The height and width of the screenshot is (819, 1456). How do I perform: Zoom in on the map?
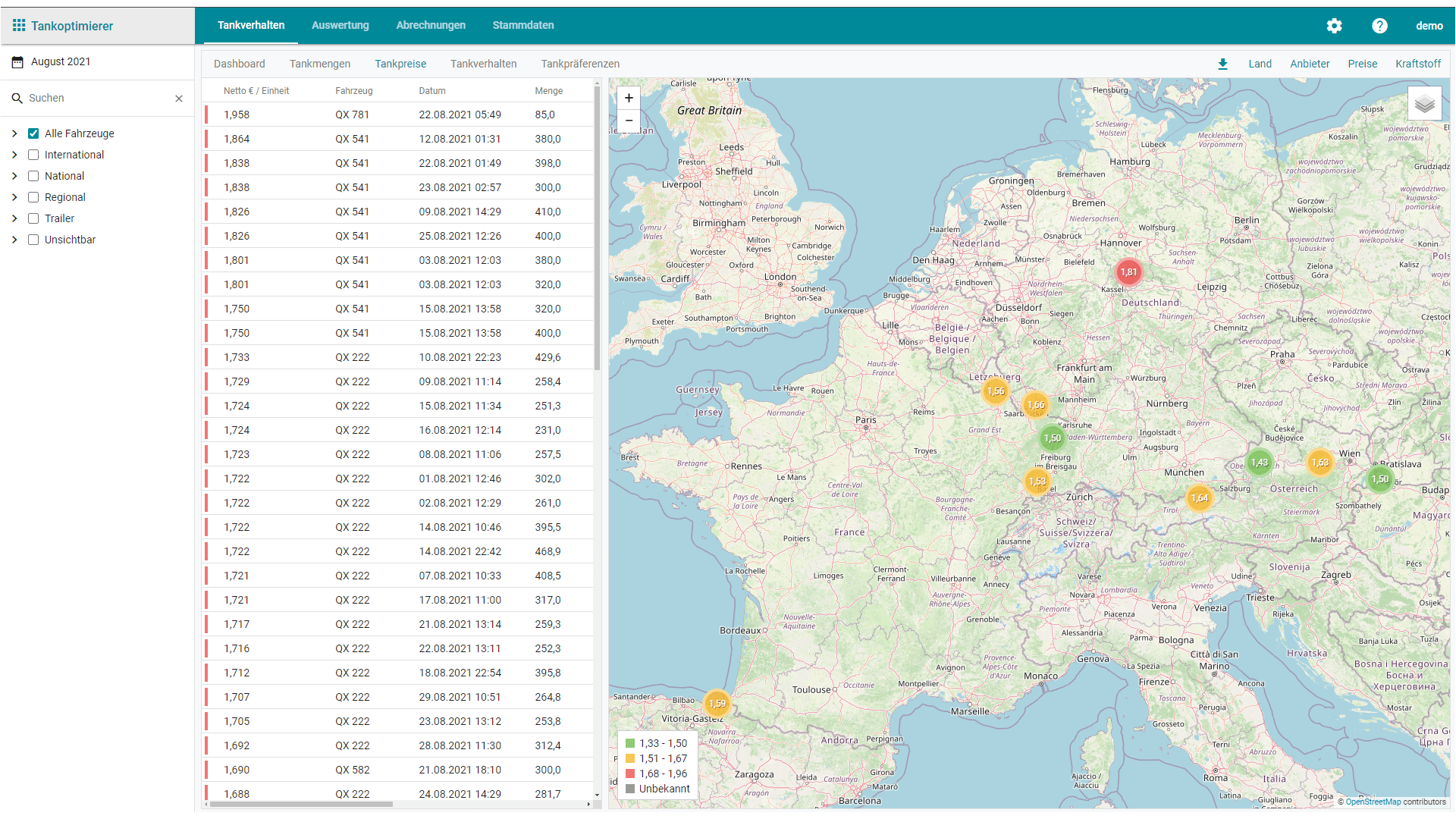629,98
